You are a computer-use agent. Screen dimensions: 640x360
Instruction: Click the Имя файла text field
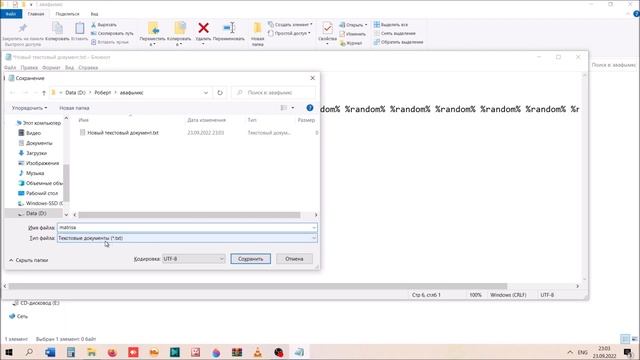click(x=187, y=227)
